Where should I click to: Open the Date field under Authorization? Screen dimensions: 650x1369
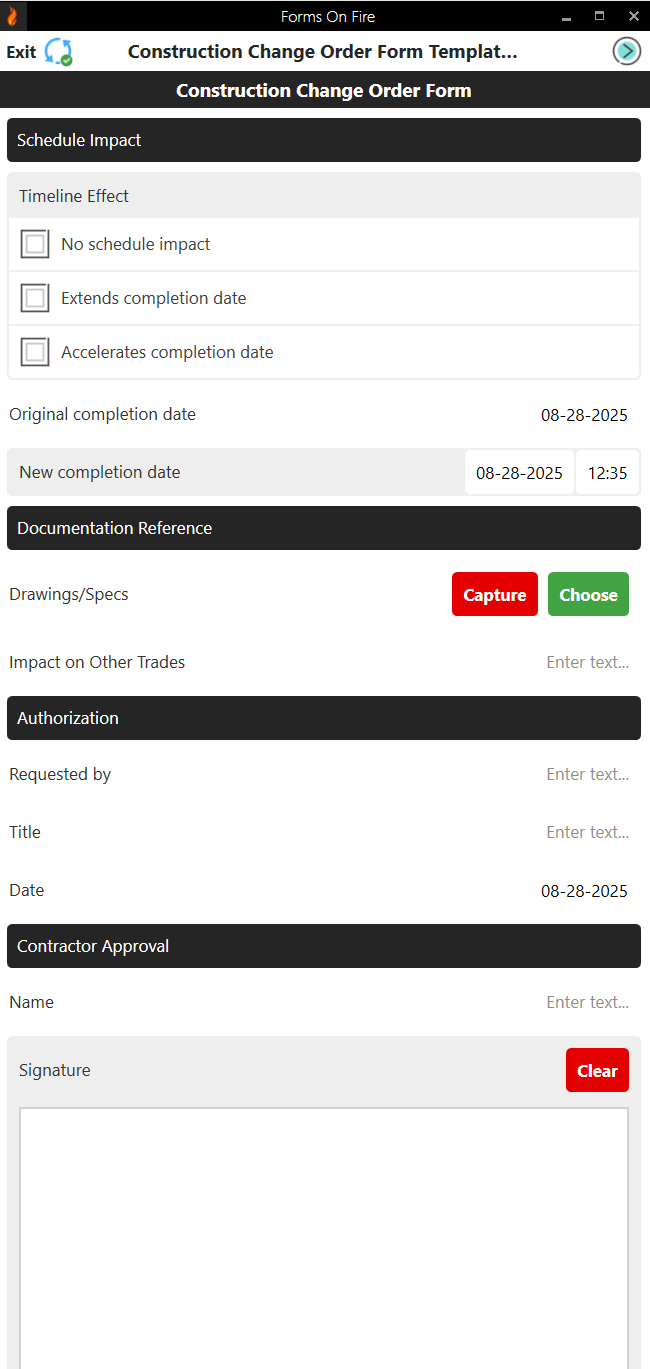[x=584, y=890]
